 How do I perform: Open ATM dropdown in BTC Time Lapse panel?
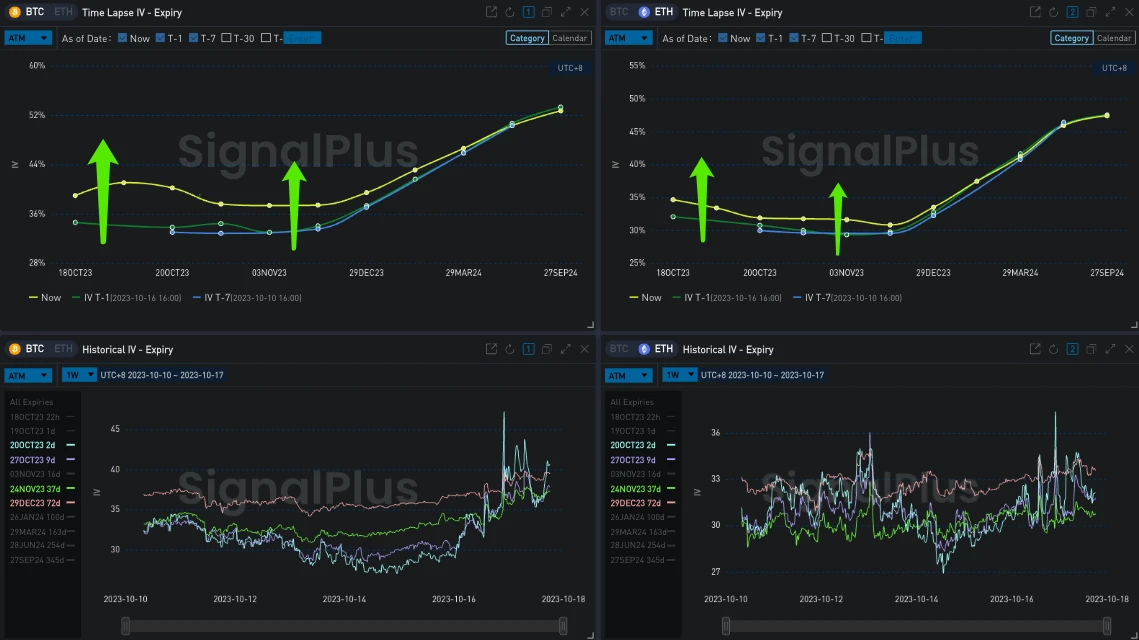coord(28,38)
